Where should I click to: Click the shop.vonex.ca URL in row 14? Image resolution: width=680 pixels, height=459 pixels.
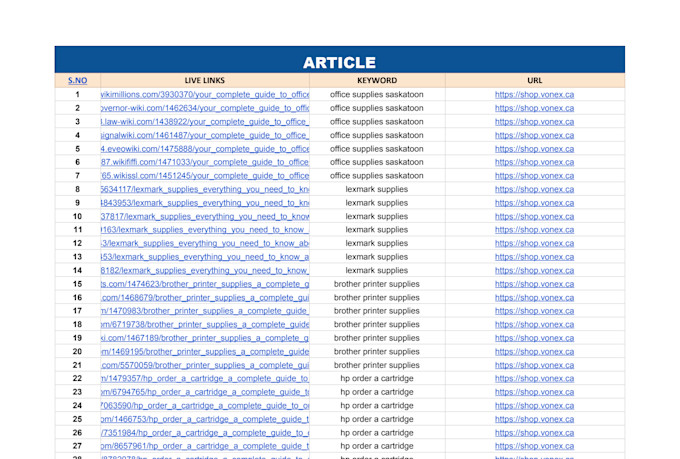(534, 270)
